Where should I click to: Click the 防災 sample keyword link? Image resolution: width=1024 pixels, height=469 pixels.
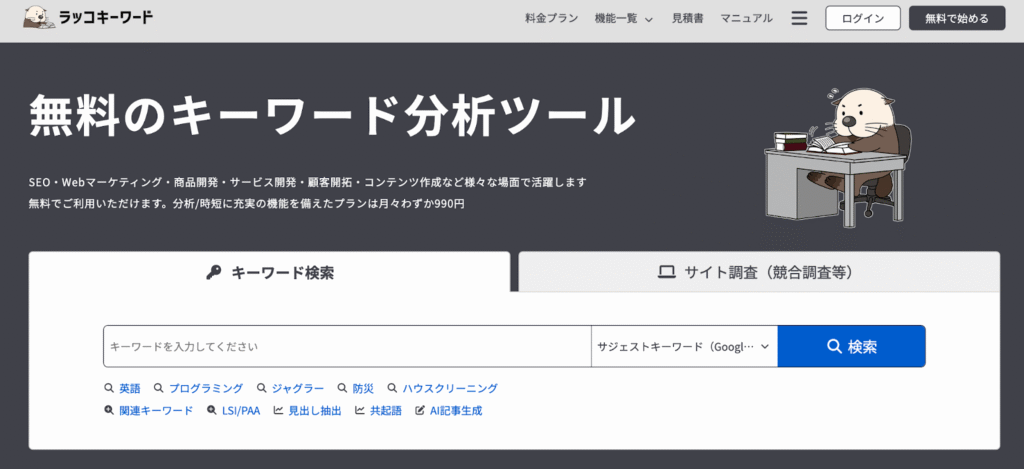pos(363,388)
